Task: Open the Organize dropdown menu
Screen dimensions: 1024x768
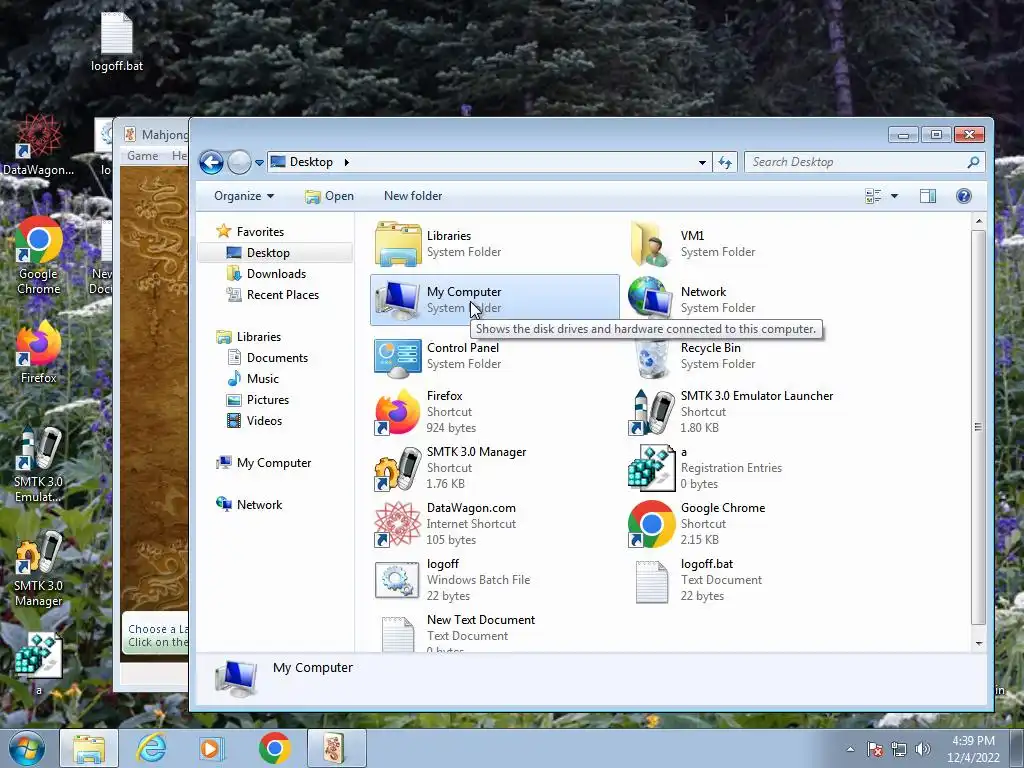Action: (244, 196)
